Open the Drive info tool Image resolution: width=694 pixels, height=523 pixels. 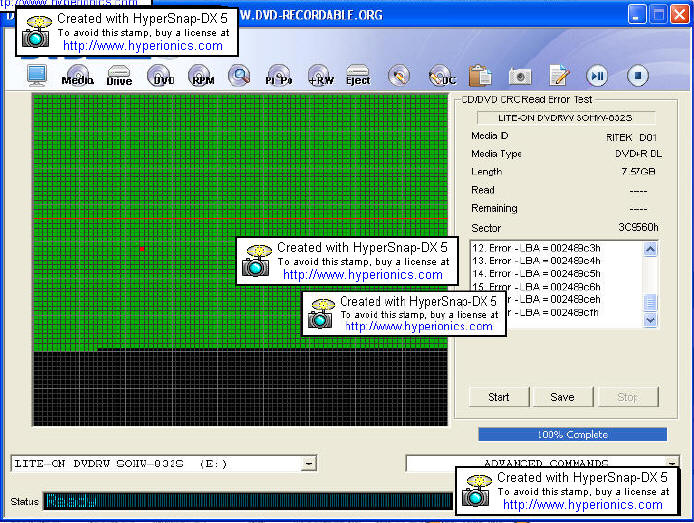click(x=119, y=76)
